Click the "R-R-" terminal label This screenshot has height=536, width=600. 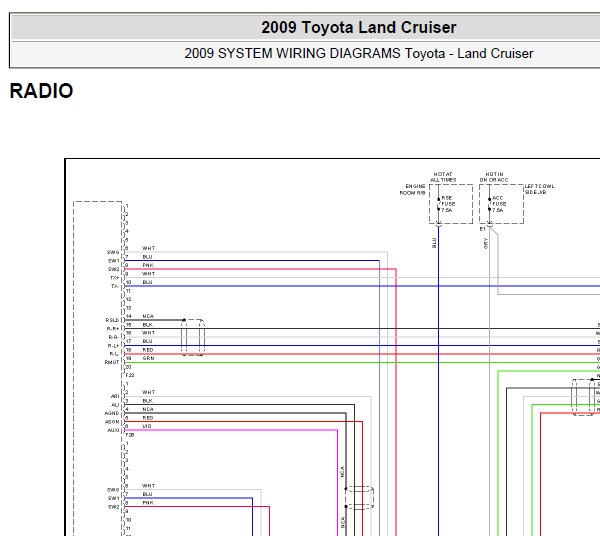114,337
